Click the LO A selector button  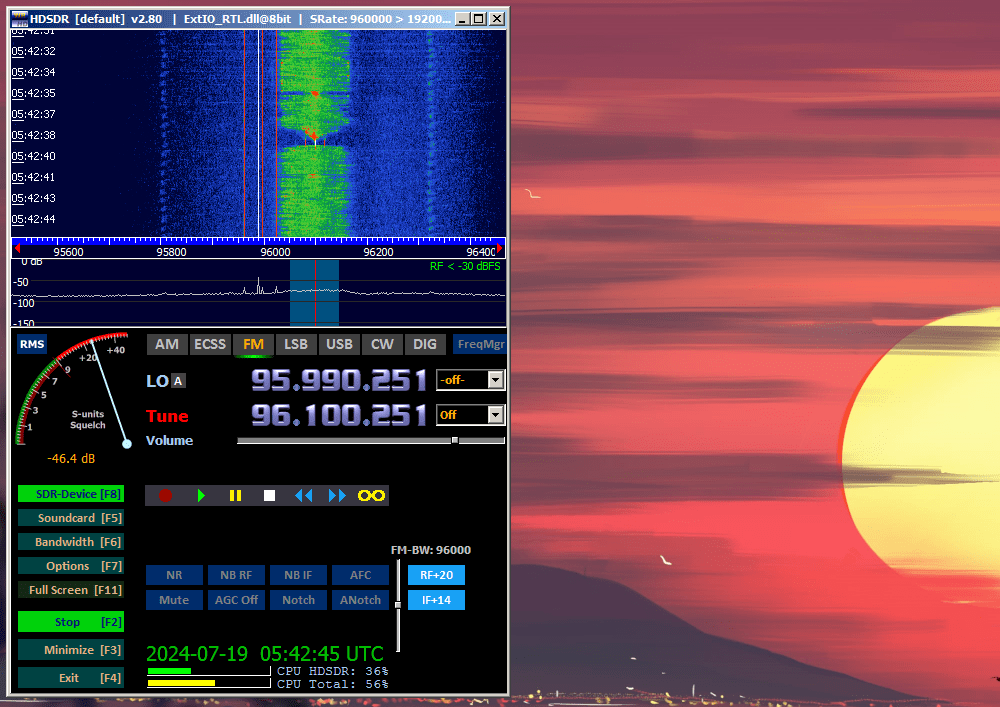point(178,381)
